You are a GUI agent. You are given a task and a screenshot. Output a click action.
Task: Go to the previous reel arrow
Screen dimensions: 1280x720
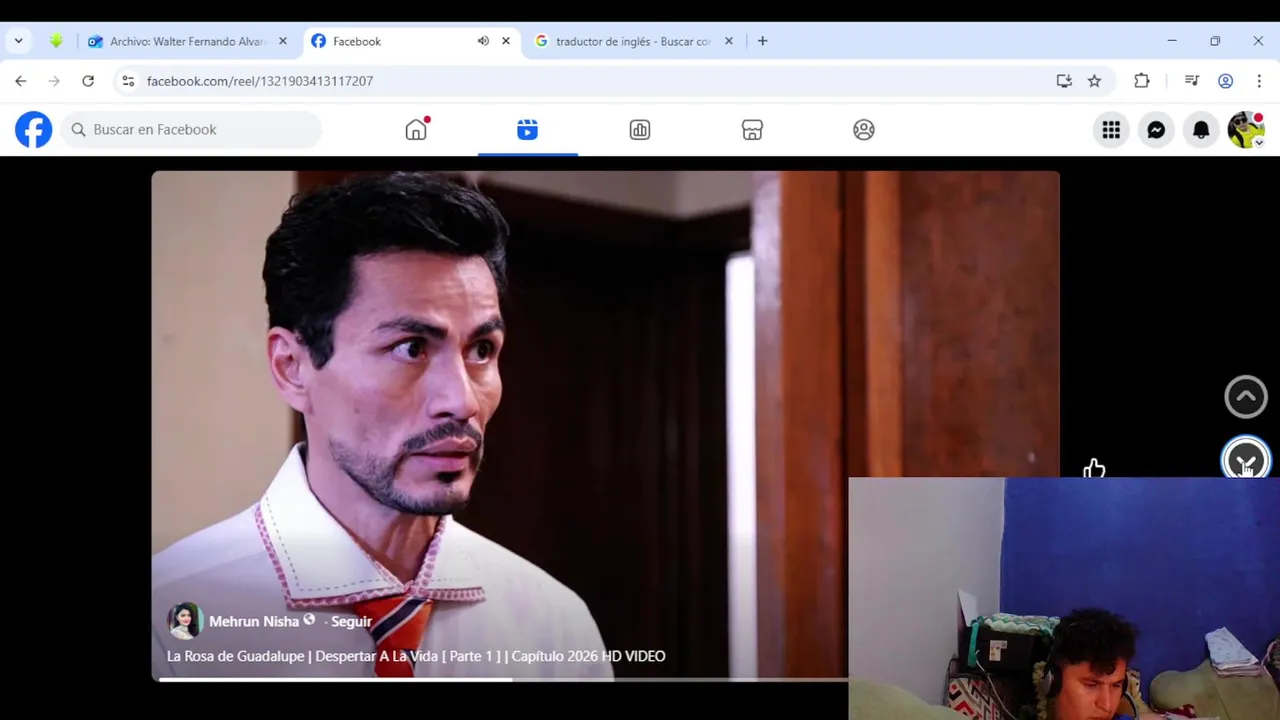[1246, 397]
